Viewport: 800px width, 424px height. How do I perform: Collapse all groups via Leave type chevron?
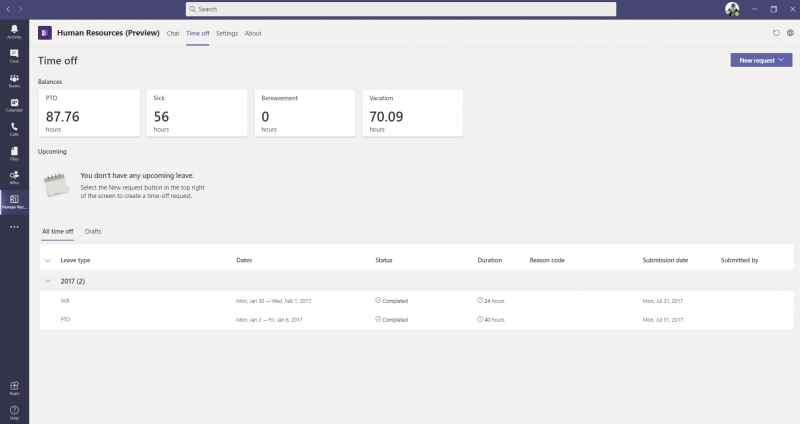pyautogui.click(x=48, y=260)
